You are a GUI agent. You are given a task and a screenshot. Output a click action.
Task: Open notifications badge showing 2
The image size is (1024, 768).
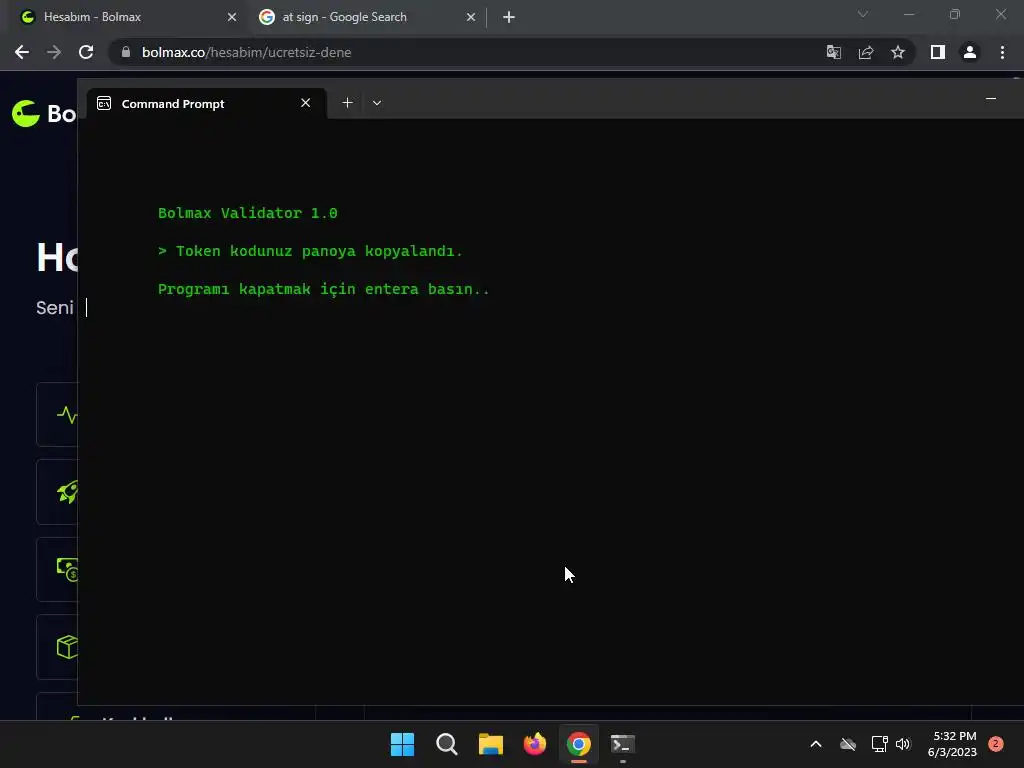(995, 744)
